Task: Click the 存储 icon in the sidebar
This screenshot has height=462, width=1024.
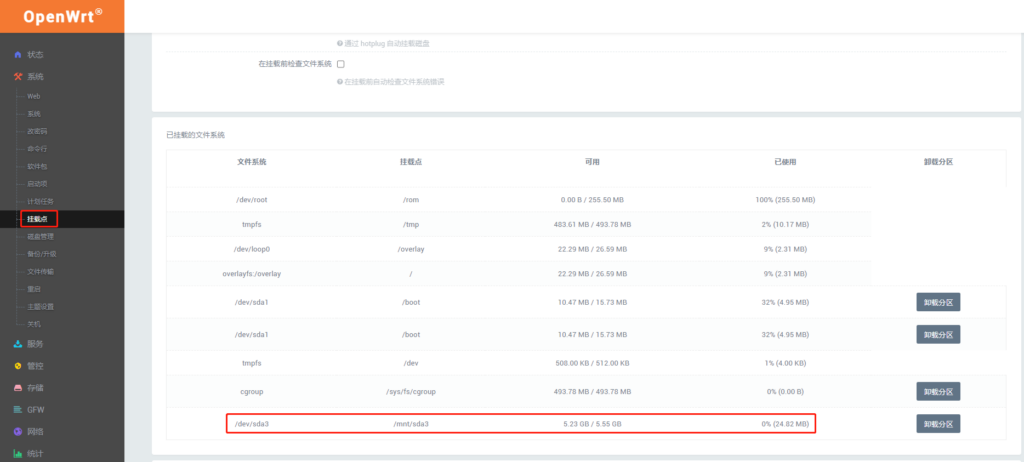Action: pos(17,387)
